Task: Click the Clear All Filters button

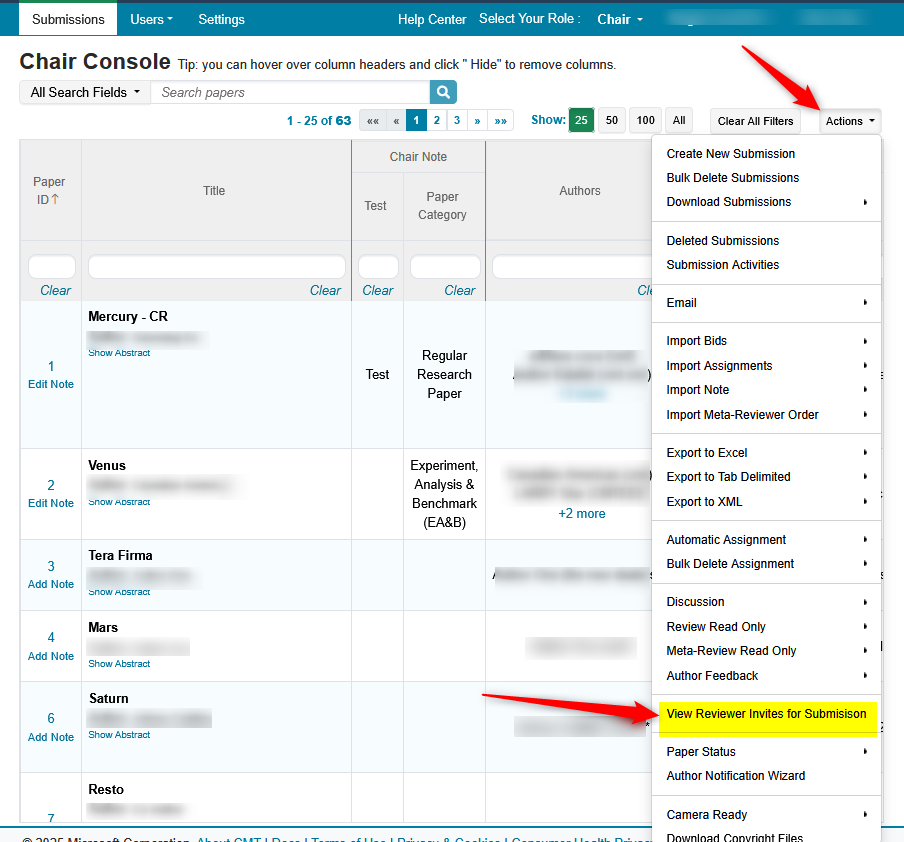Action: (x=755, y=121)
